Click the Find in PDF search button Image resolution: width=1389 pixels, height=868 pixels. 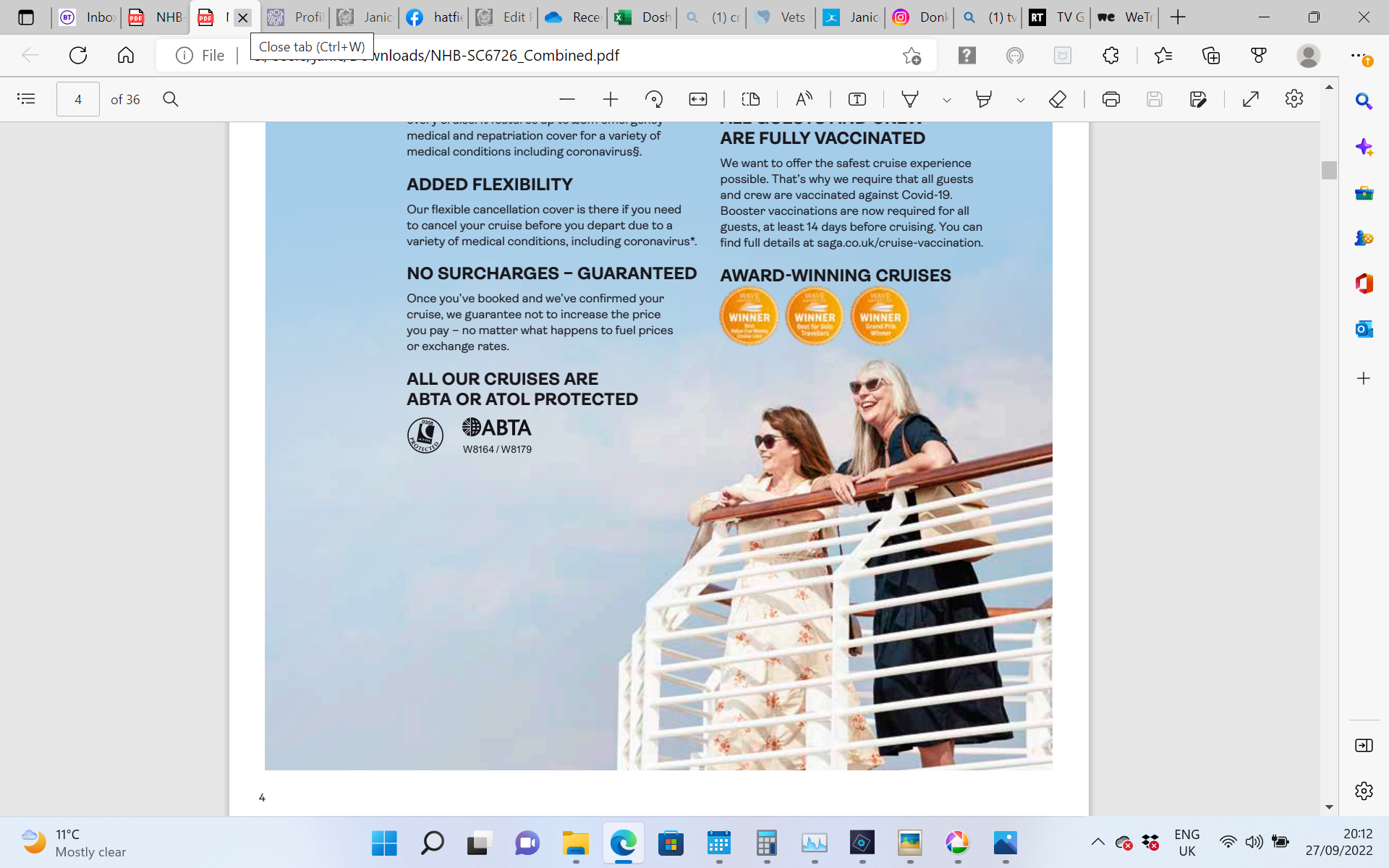[x=171, y=99]
